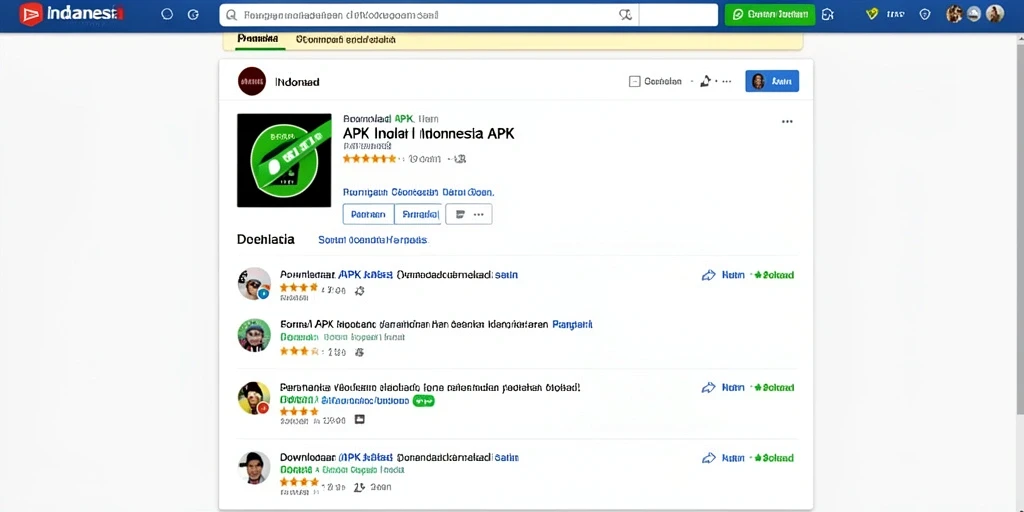The height and width of the screenshot is (512, 1024).
Task: Click the list icon in the third outlined button
Action: tap(460, 214)
